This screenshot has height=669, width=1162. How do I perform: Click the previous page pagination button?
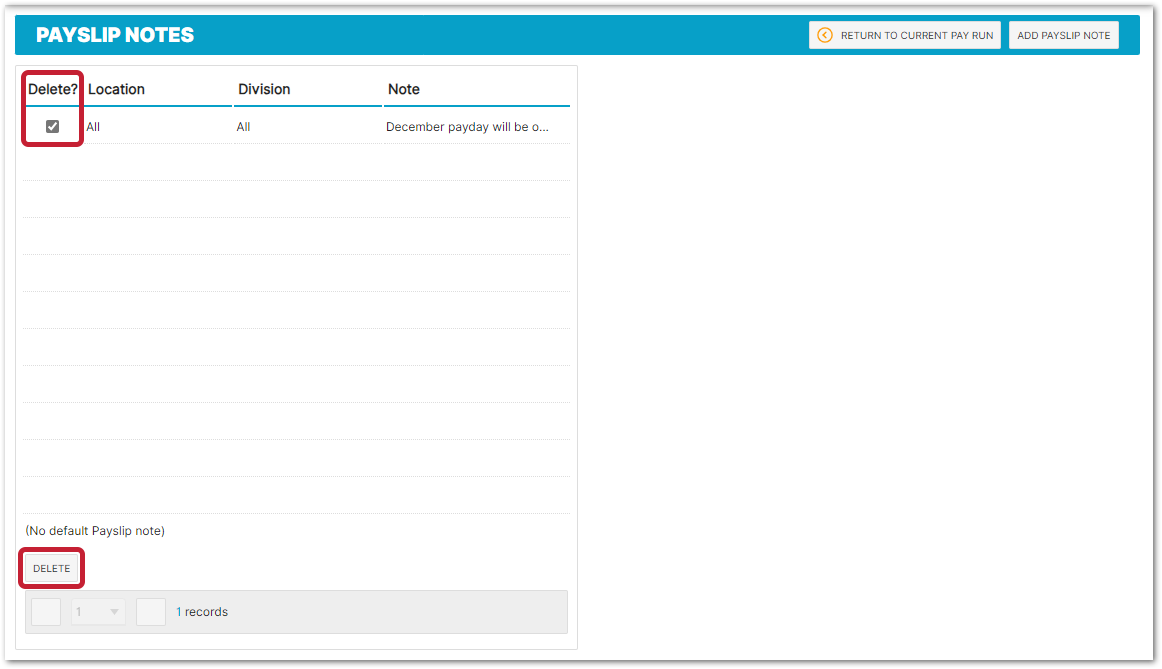[46, 612]
